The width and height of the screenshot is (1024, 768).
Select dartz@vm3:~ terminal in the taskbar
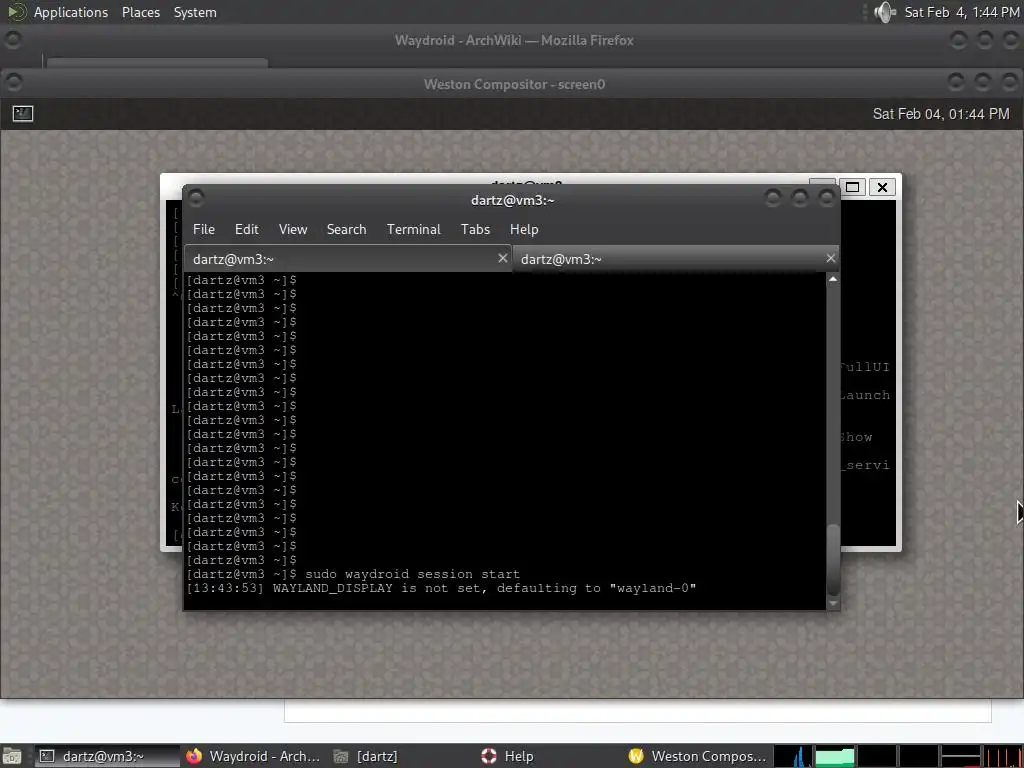[x=106, y=756]
